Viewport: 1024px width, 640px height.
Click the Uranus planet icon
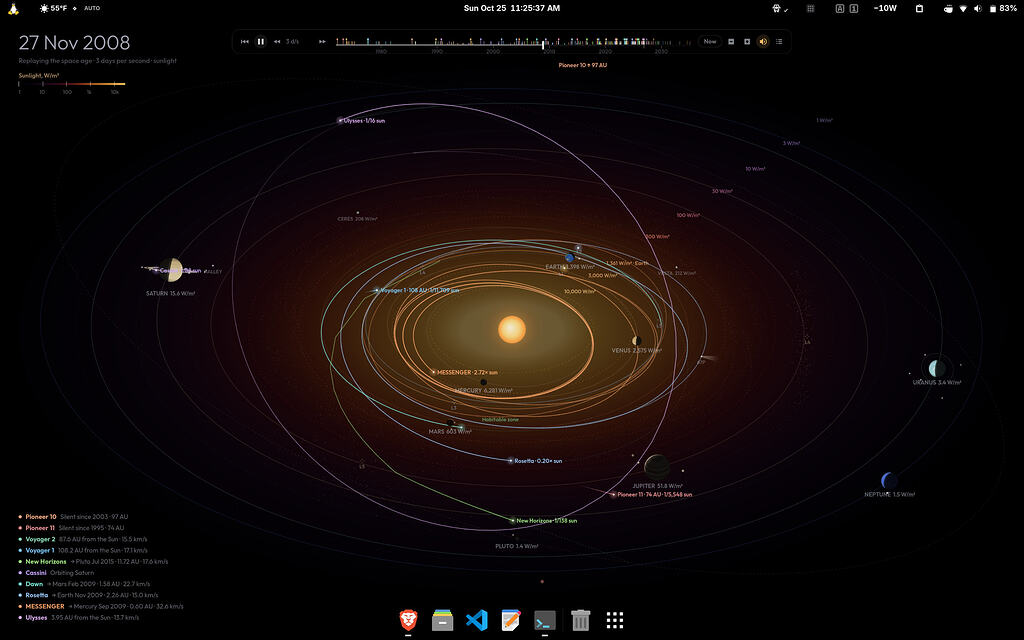point(937,368)
